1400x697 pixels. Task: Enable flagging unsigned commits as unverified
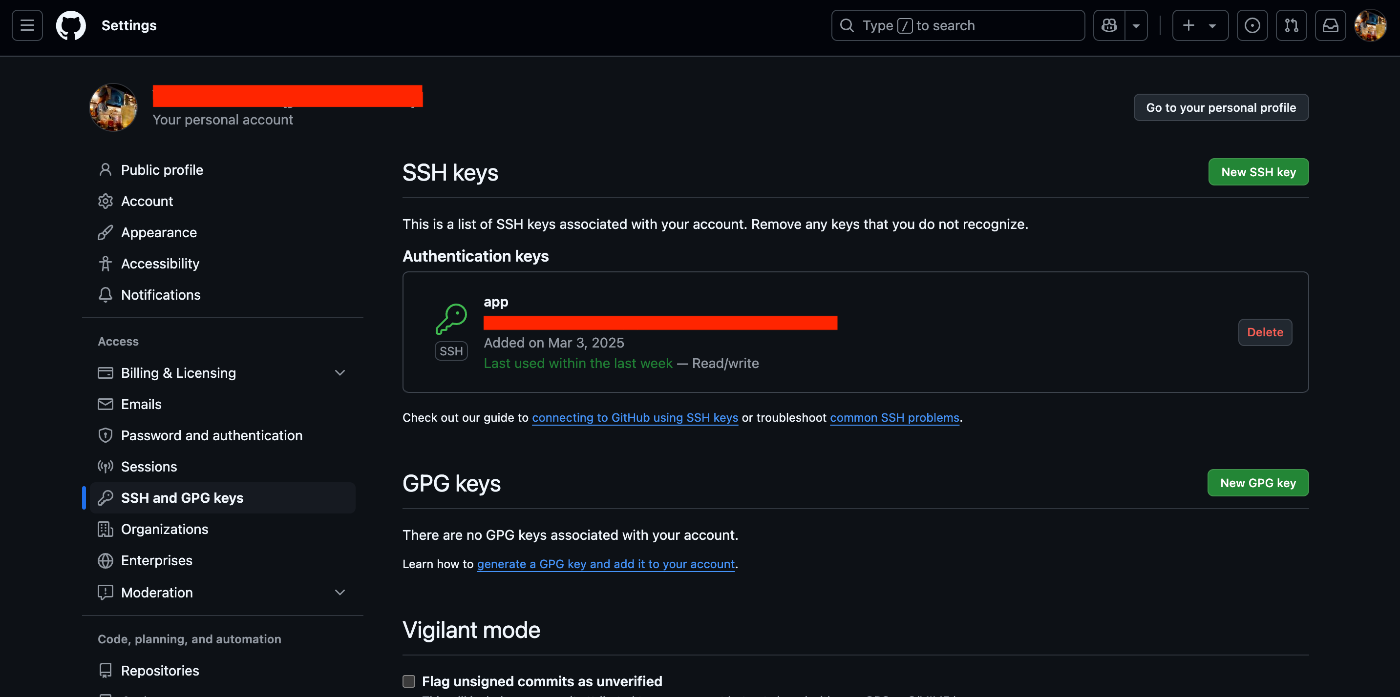409,680
